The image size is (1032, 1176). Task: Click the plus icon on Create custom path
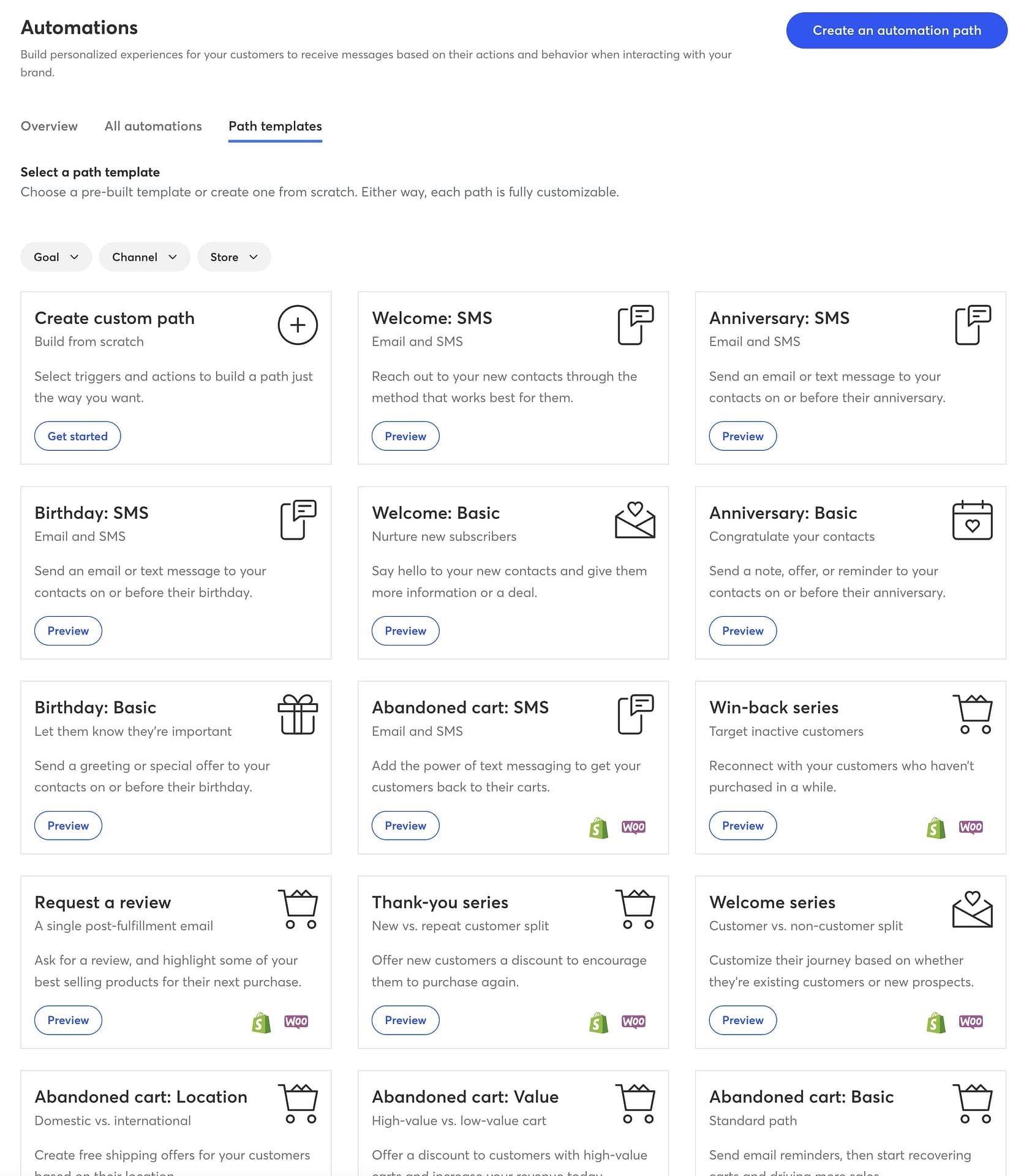tap(298, 325)
